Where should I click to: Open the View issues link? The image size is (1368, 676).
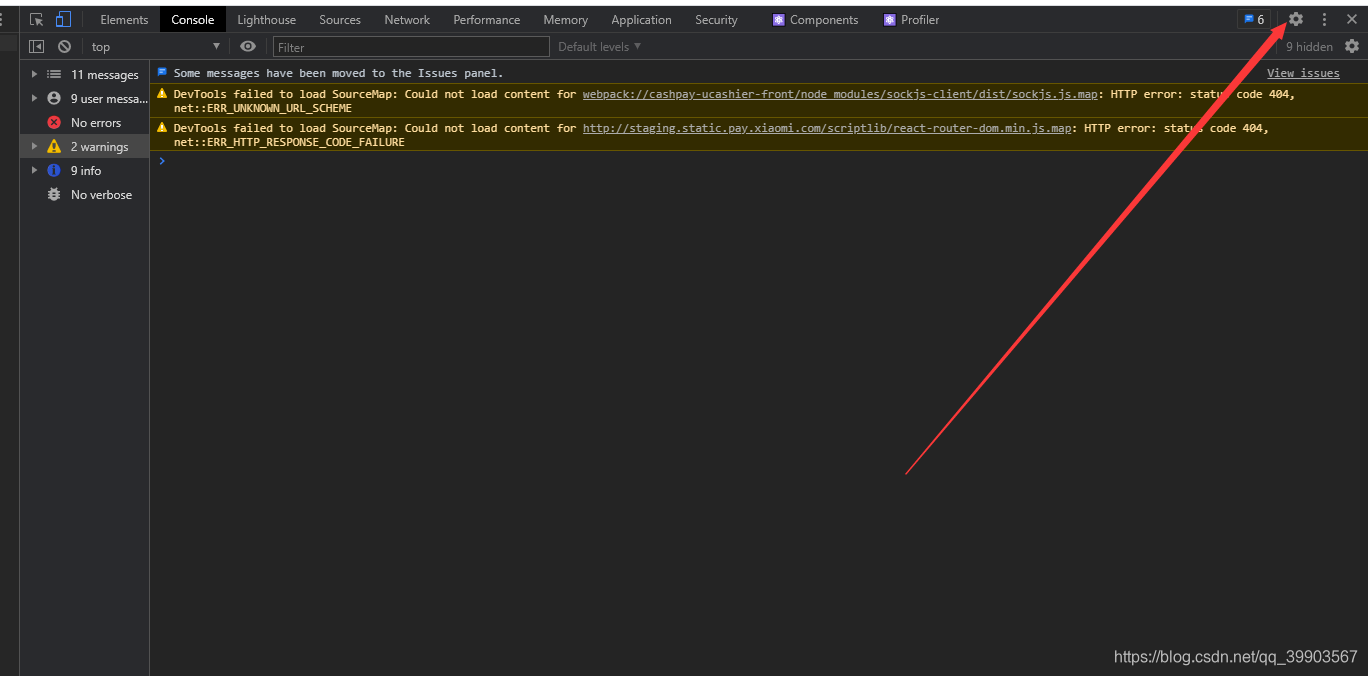click(x=1303, y=73)
